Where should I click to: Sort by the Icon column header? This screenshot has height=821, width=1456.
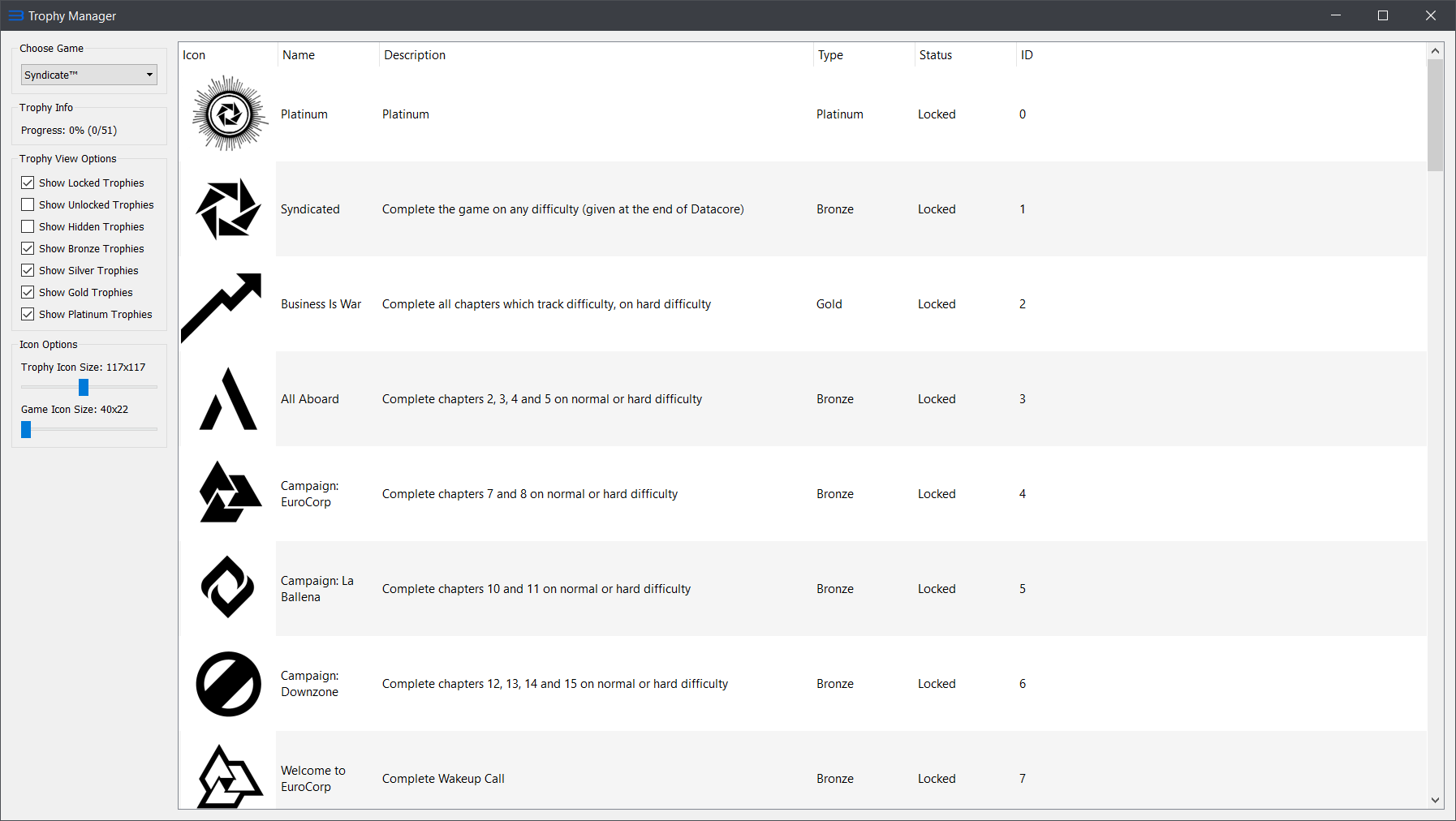228,55
